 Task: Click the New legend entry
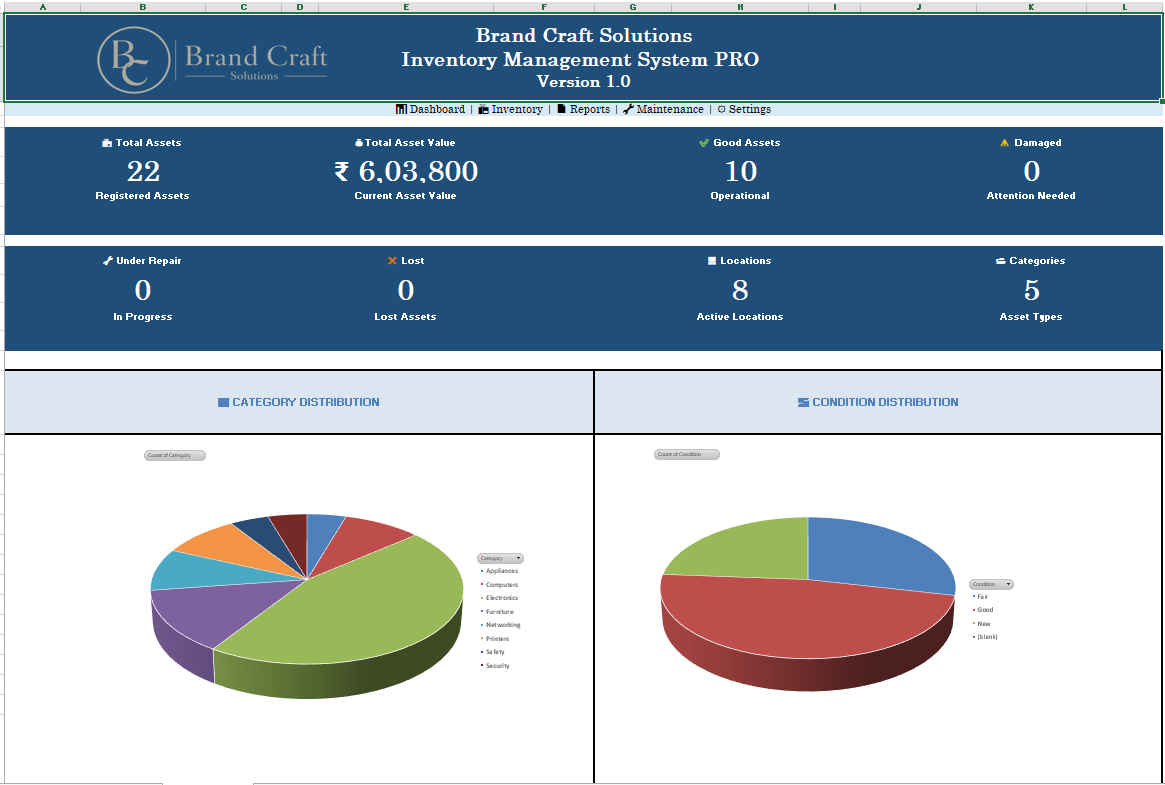983,624
